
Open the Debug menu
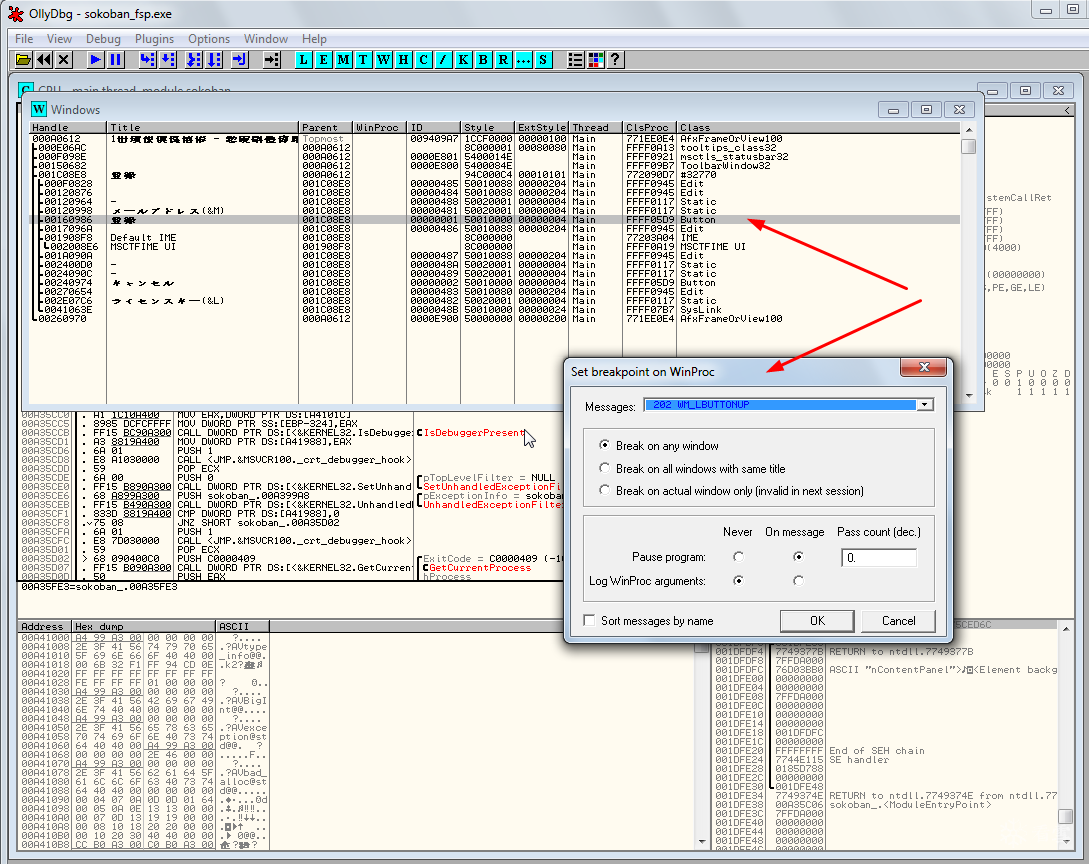point(103,39)
